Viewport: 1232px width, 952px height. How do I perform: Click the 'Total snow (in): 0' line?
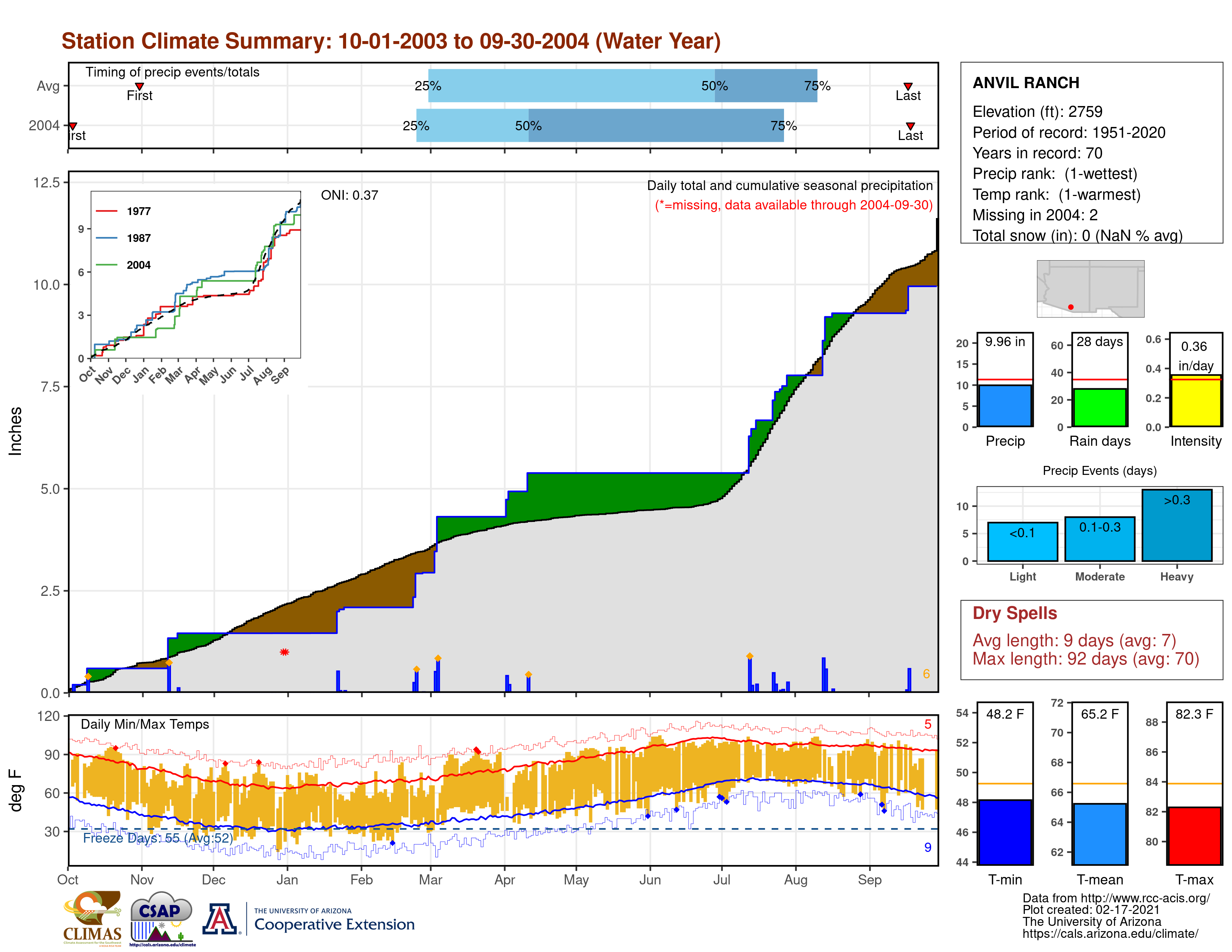point(1077,235)
